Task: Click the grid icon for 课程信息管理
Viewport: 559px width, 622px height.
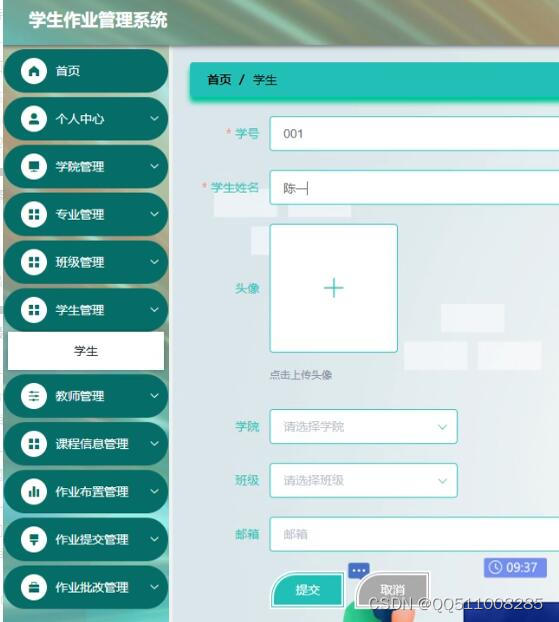Action: 34,443
